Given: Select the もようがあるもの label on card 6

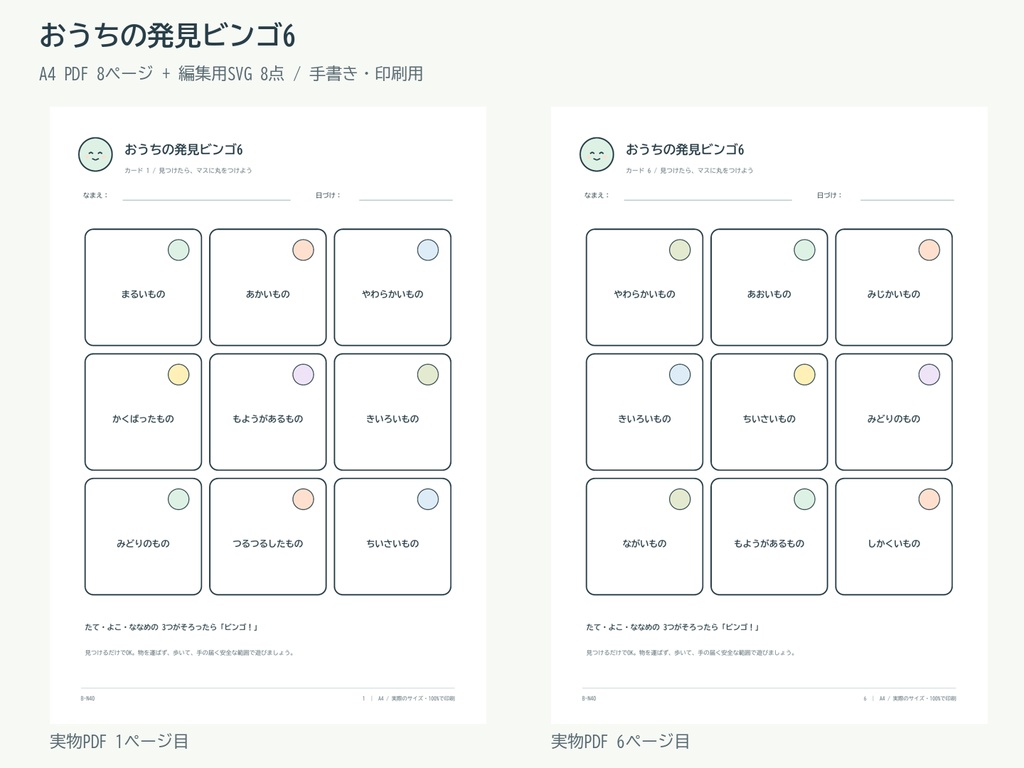Looking at the screenshot, I should pos(769,544).
